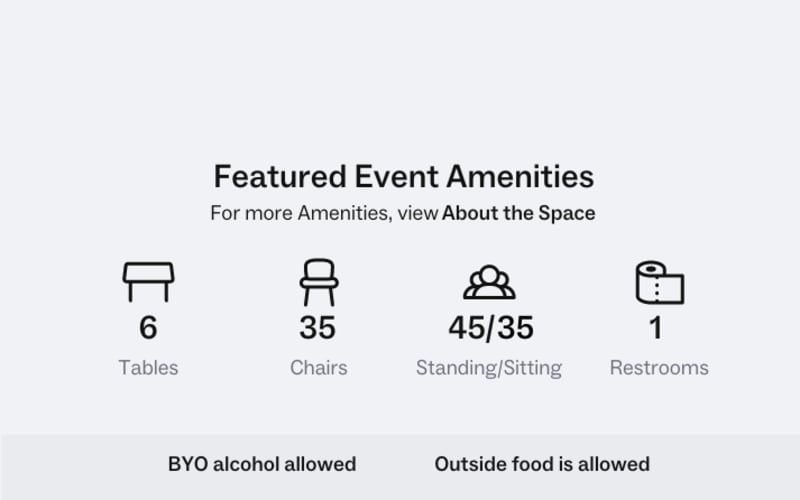The image size is (800, 500).
Task: Click the number 6 for tables
Action: coord(148,328)
